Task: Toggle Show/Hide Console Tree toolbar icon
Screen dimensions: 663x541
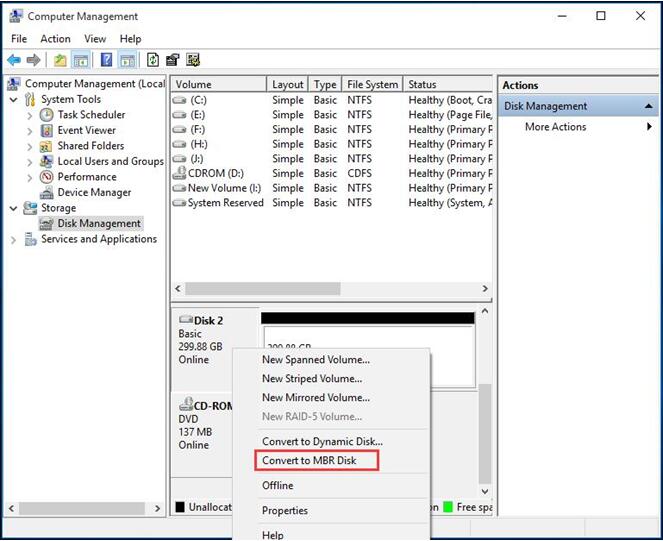Action: point(80,60)
